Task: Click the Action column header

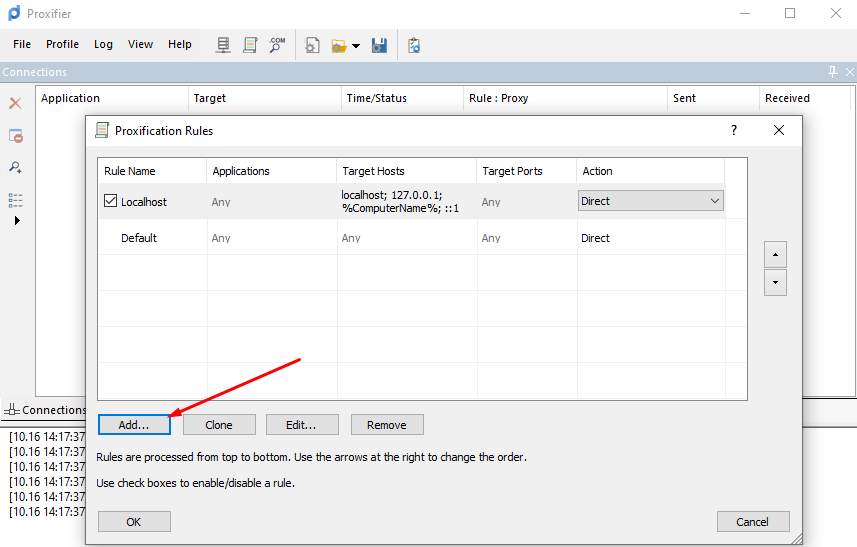Action: (650, 171)
